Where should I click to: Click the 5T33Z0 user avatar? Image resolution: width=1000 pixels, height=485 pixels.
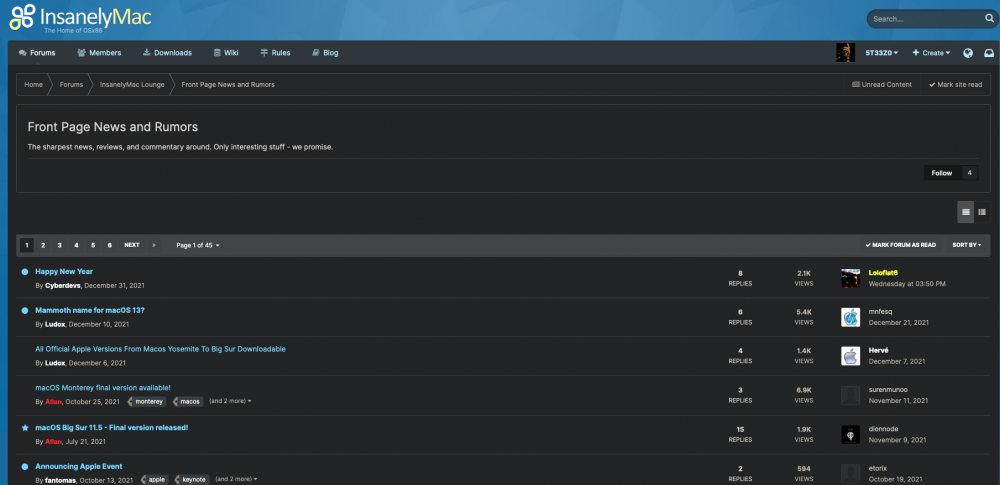[x=845, y=52]
